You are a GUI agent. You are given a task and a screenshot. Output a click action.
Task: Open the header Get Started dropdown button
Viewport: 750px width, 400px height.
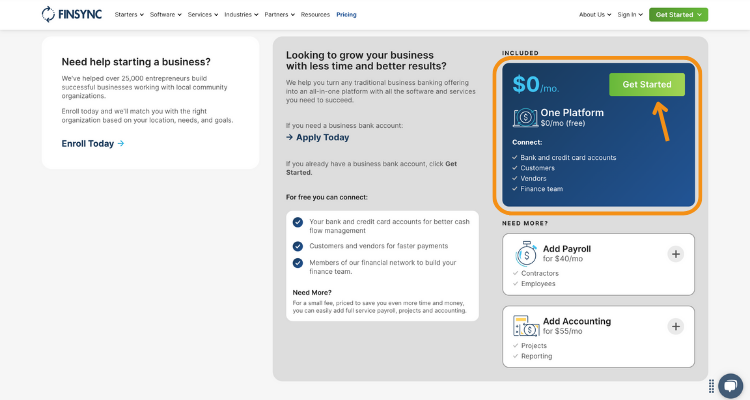click(x=678, y=15)
